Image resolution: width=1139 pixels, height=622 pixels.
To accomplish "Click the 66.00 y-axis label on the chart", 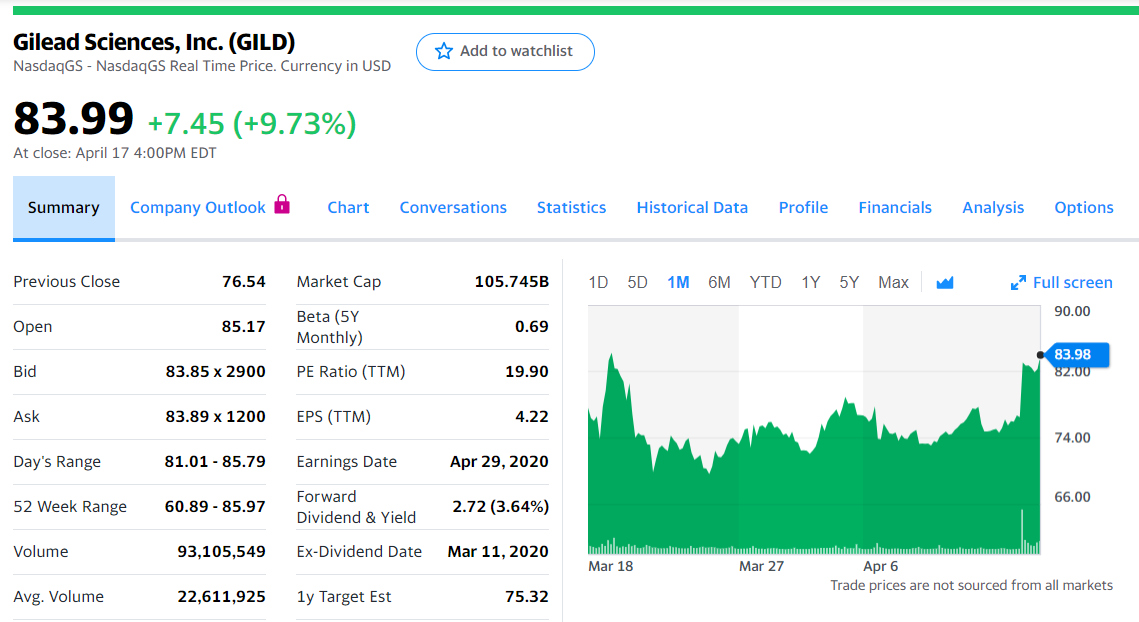I will click(x=1072, y=498).
